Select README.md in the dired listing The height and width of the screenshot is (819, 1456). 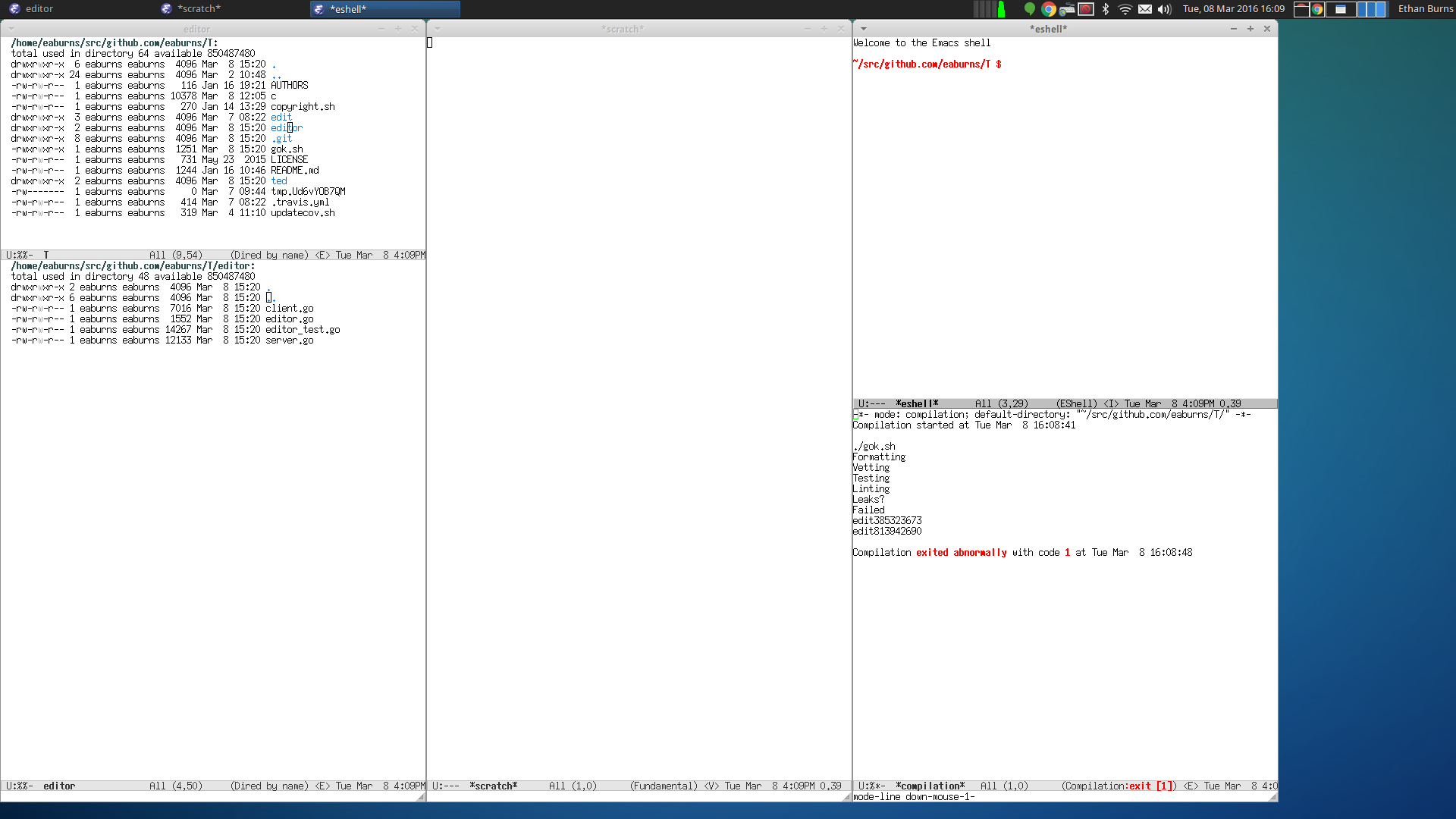tap(295, 171)
